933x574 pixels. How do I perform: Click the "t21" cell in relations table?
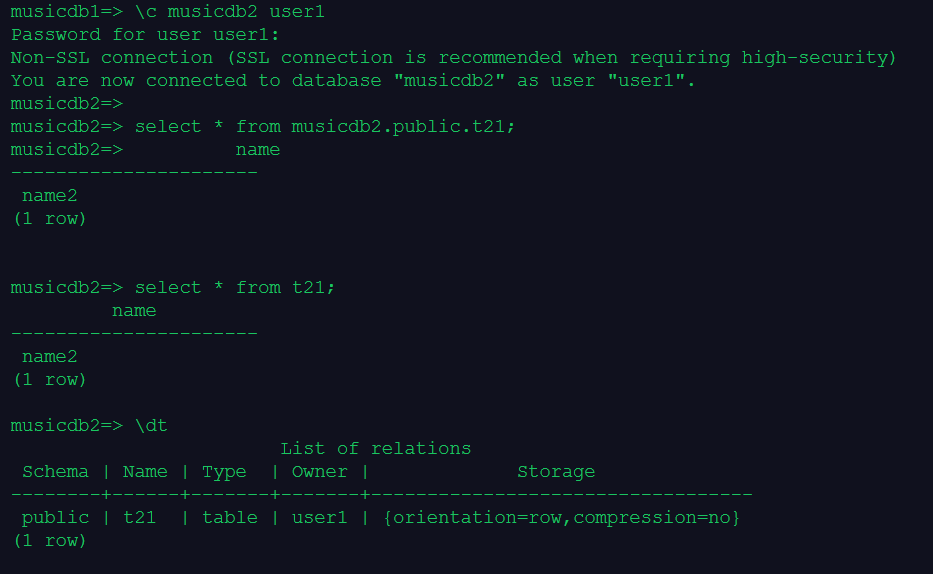click(x=139, y=518)
